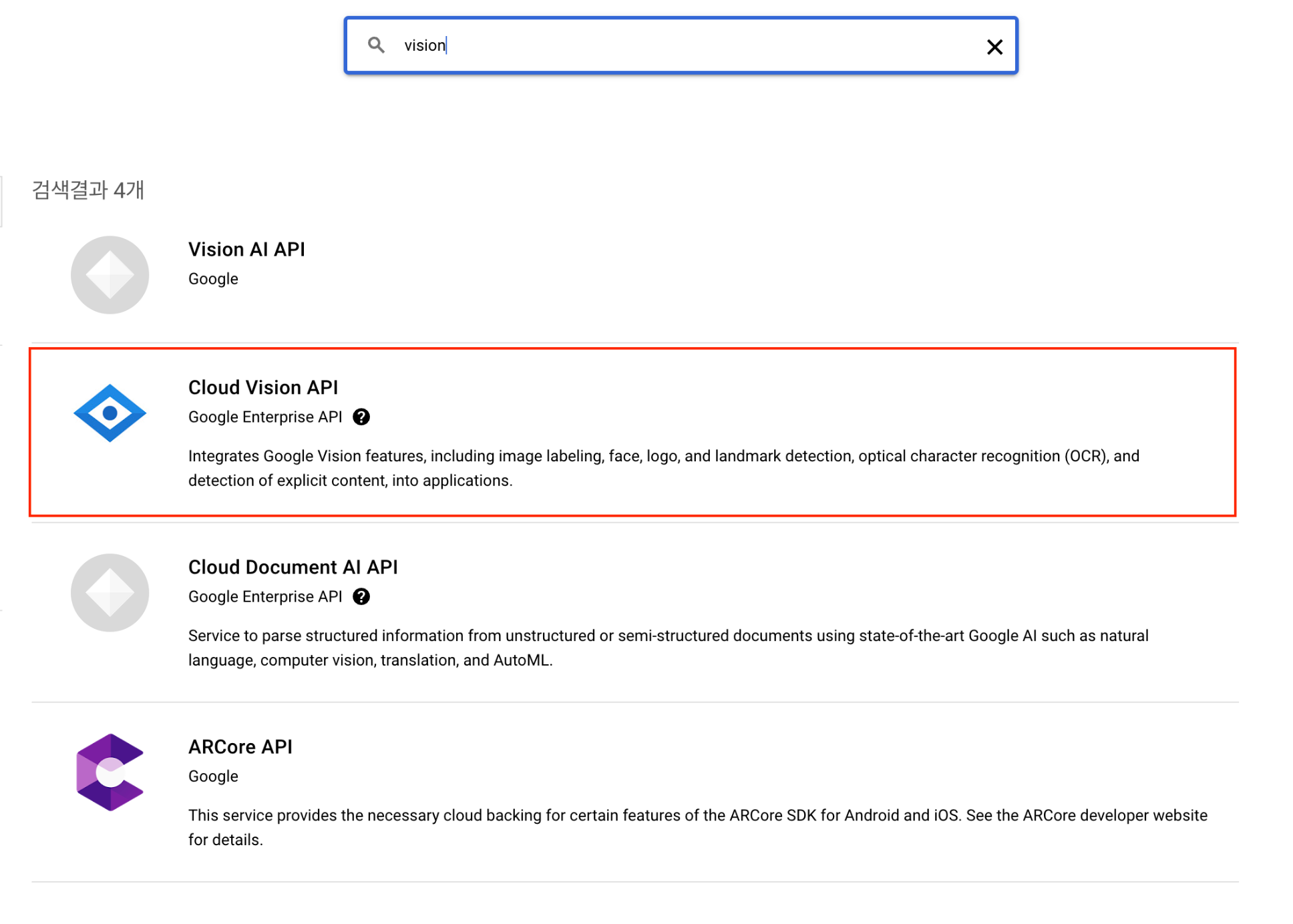Open the Cloud Vision API title
Viewport: 1293px width, 924px height.
click(x=262, y=387)
